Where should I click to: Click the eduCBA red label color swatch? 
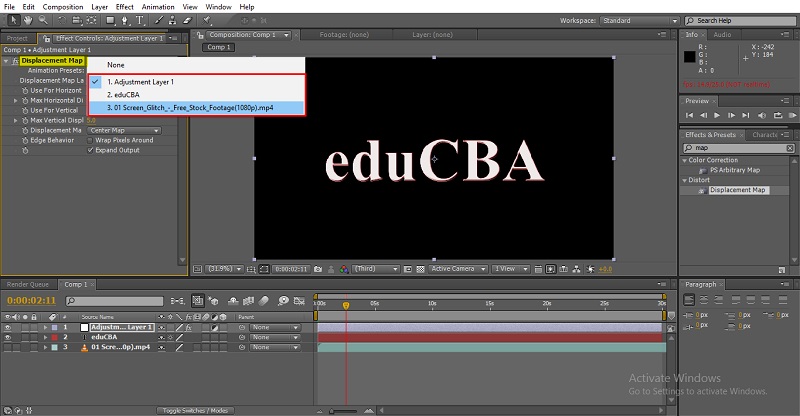coord(55,337)
